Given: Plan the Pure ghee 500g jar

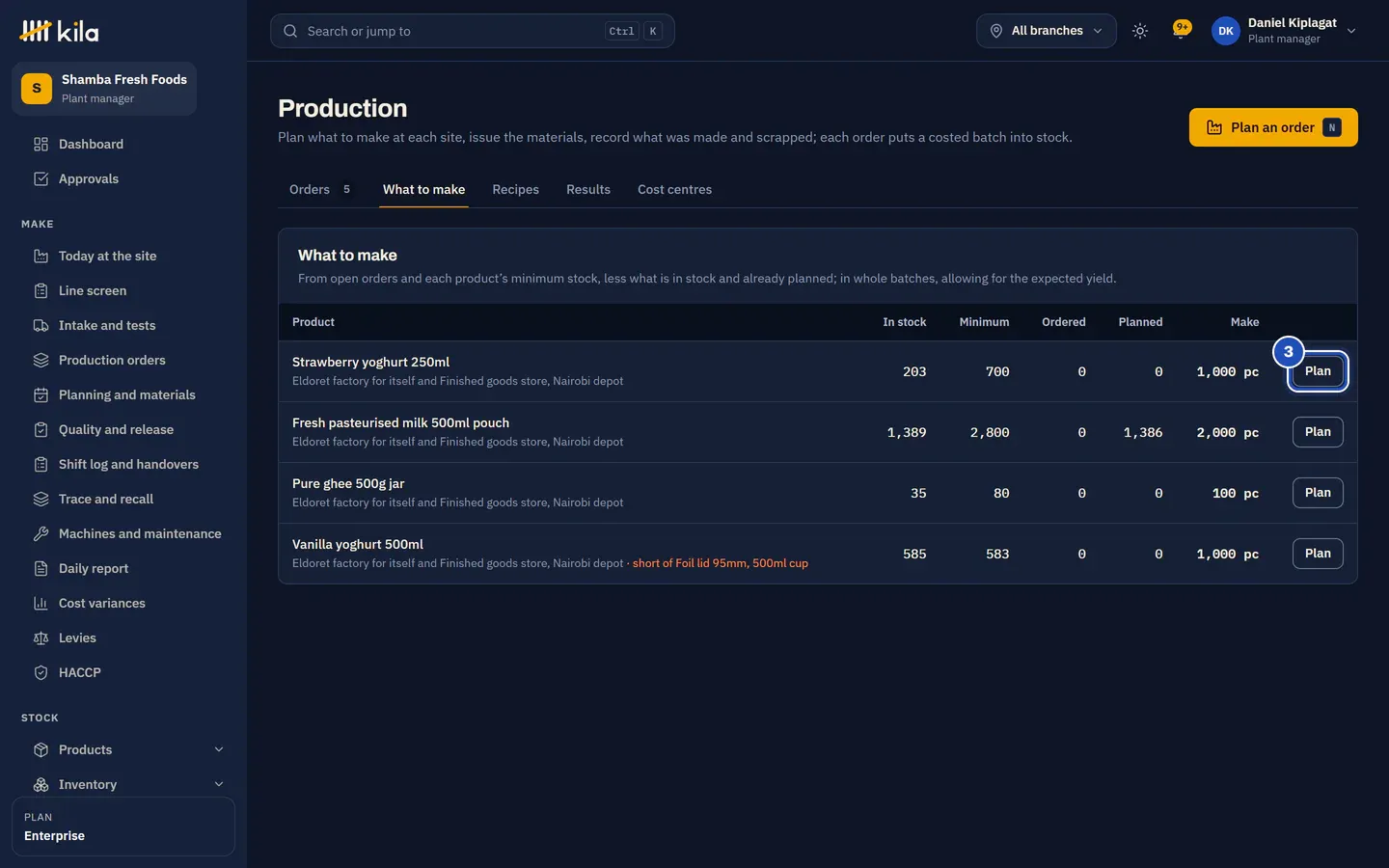Looking at the screenshot, I should pyautogui.click(x=1318, y=493).
